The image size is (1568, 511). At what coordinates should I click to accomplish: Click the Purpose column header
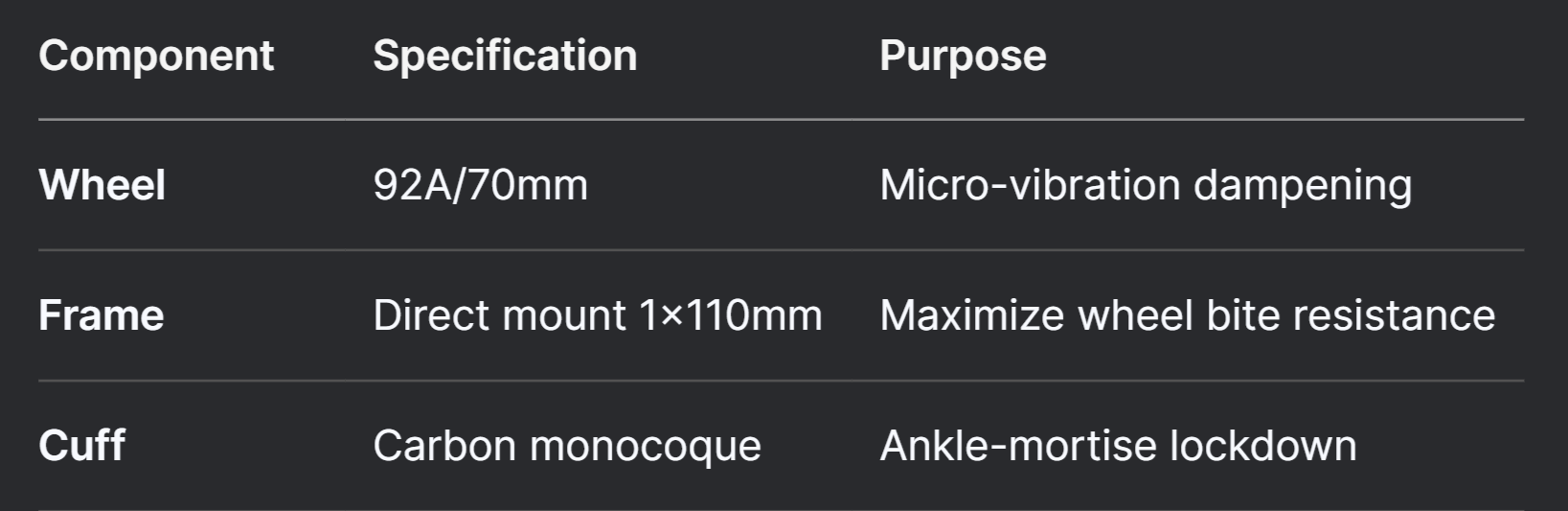click(963, 57)
